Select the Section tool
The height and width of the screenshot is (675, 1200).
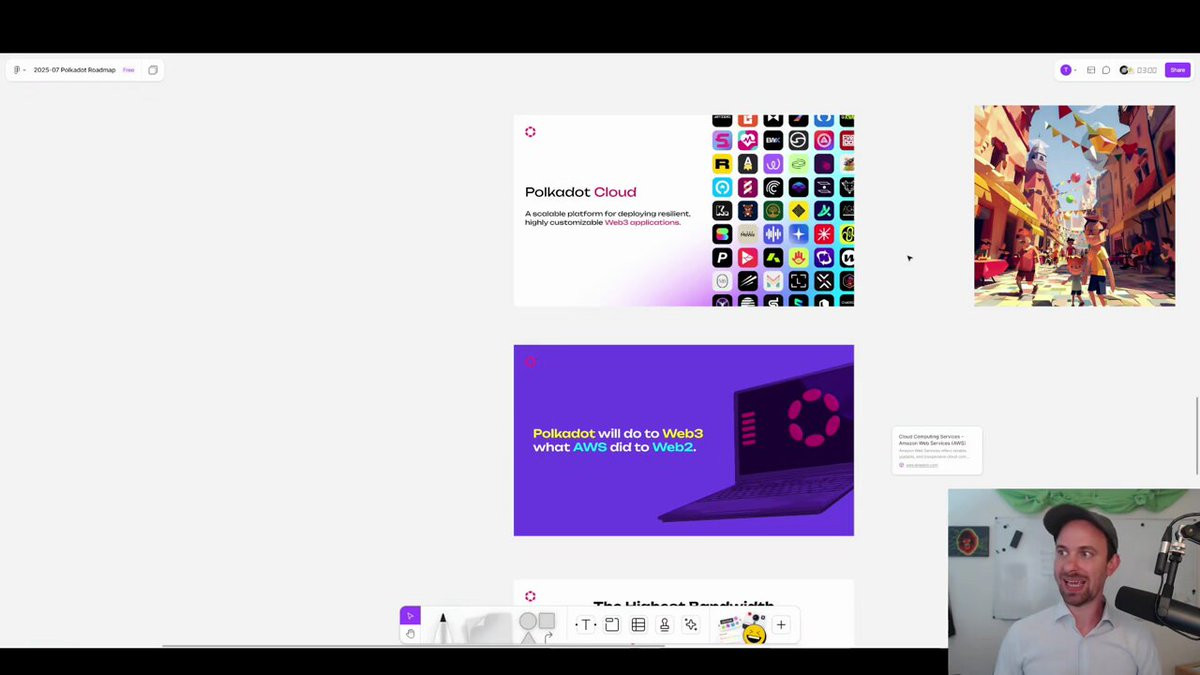[x=612, y=625]
